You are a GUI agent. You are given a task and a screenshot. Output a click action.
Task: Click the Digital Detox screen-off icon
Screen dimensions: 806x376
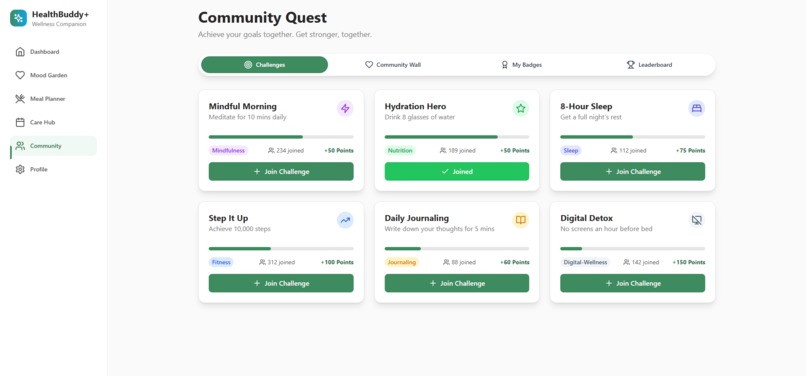697,220
